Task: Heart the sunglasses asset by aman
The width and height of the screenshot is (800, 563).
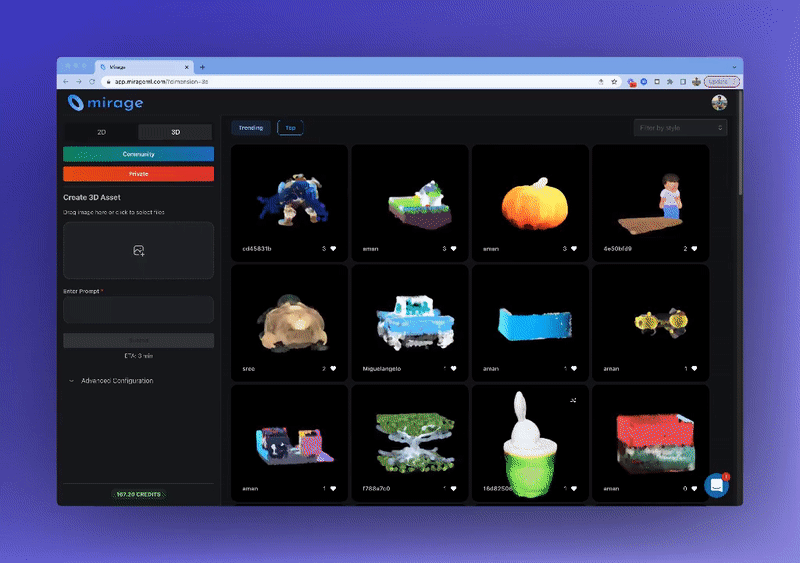Action: coord(694,368)
